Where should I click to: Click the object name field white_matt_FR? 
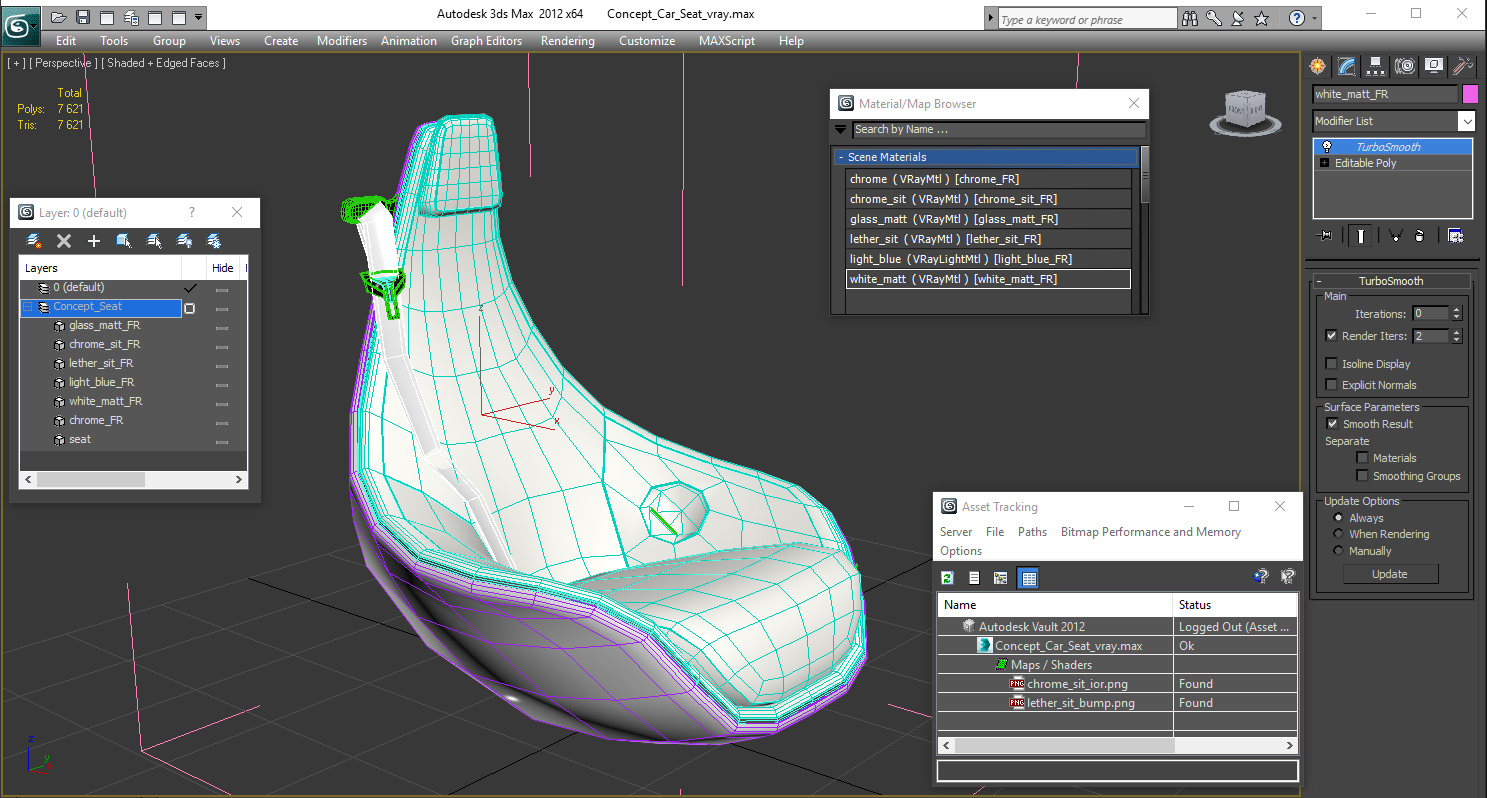pos(1385,94)
